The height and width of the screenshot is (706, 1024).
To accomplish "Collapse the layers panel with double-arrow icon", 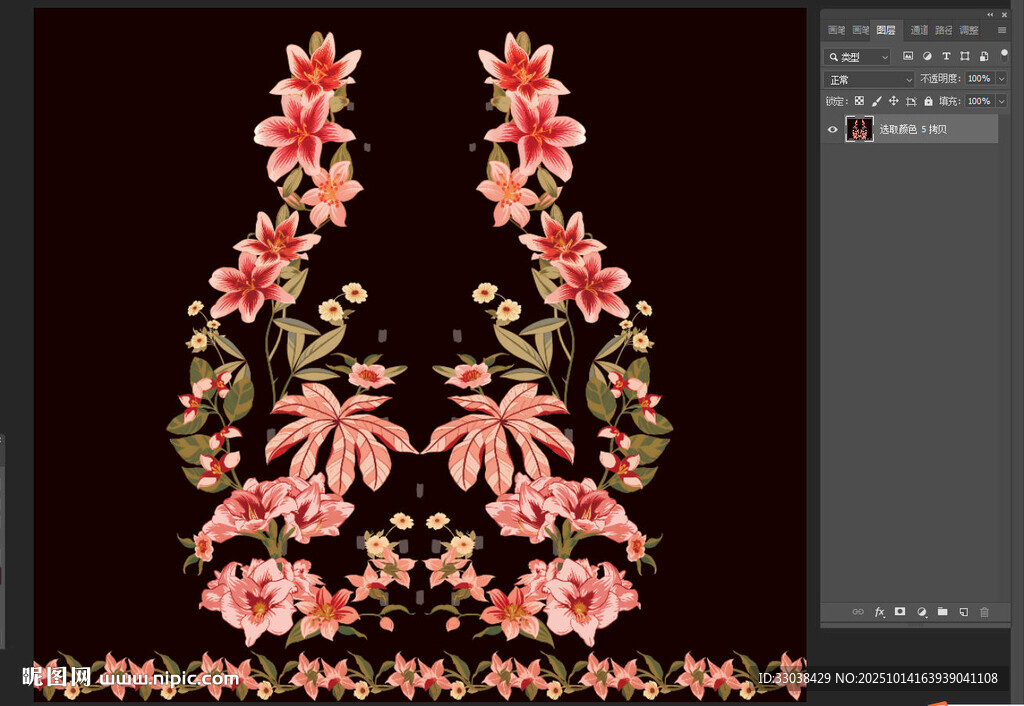I will 990,14.
